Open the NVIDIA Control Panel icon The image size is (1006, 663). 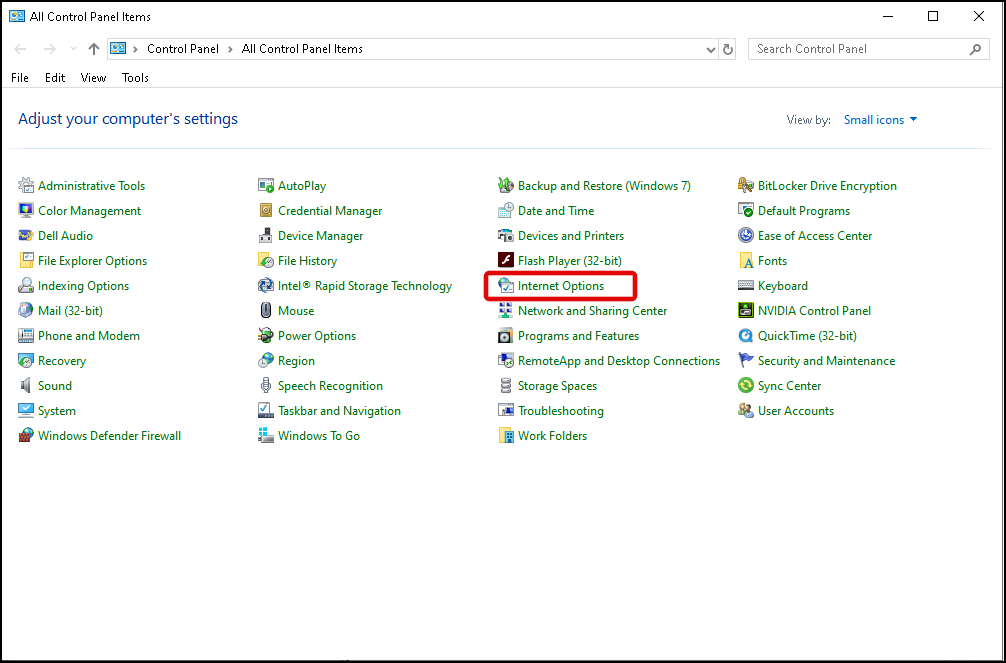click(x=746, y=311)
